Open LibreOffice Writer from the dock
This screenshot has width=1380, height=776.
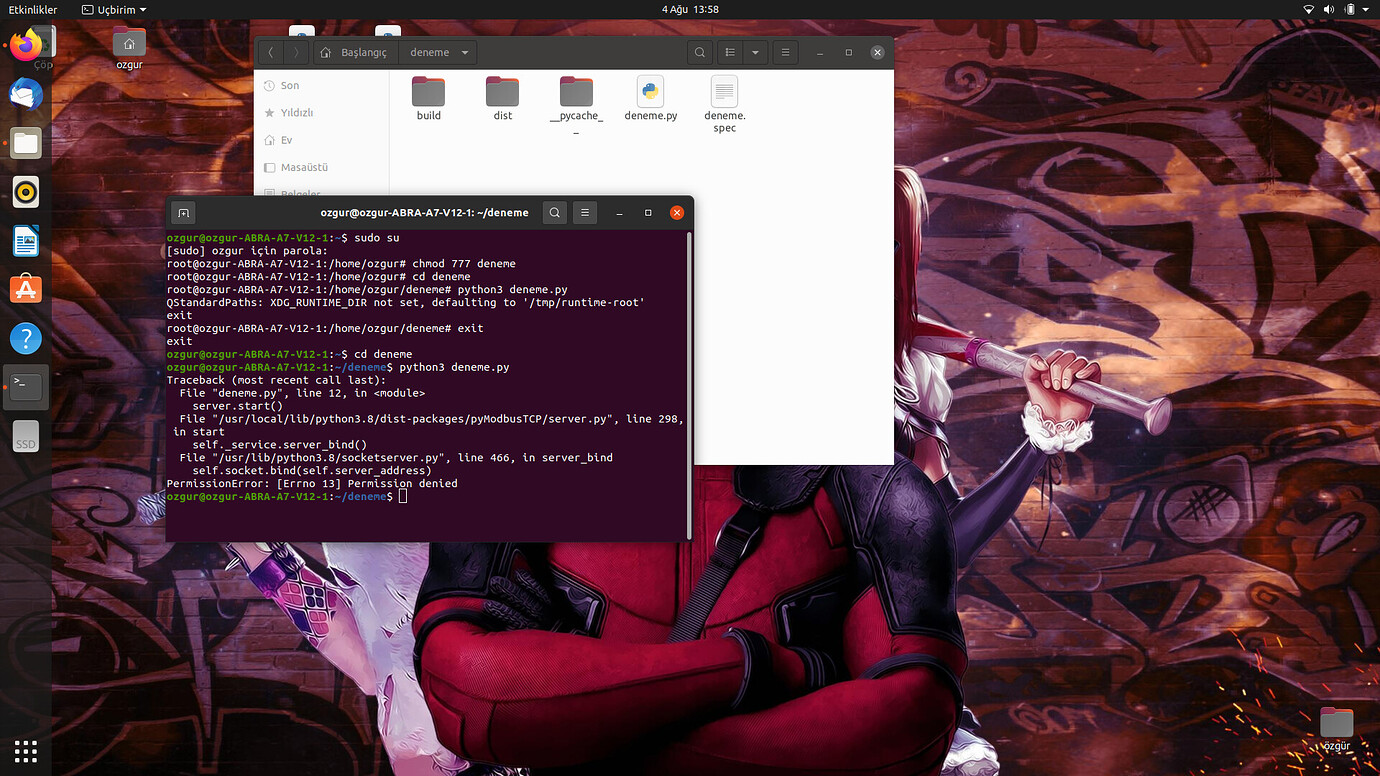pos(26,240)
